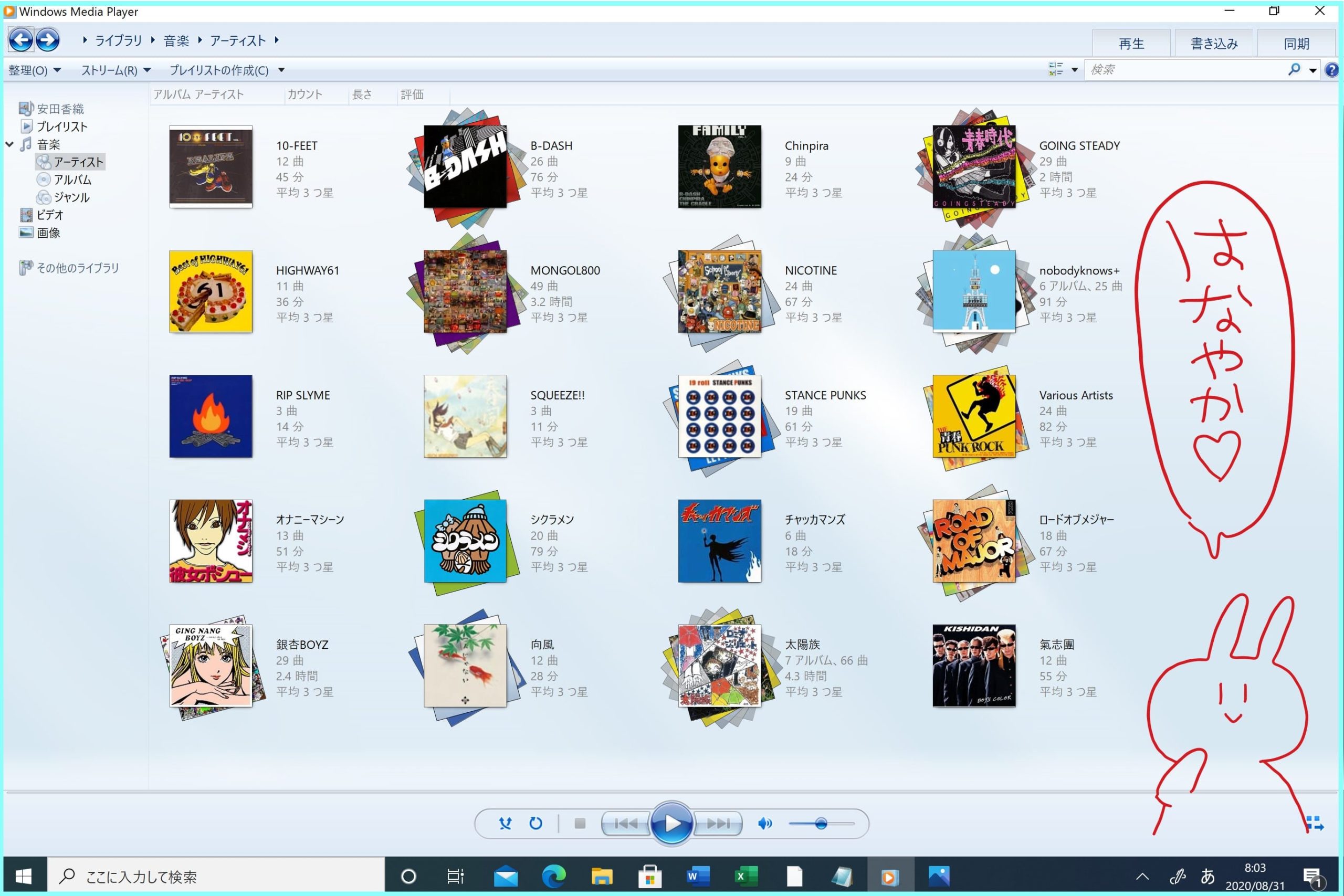
Task: Switch to the 書き込み tab
Action: pyautogui.click(x=1214, y=44)
